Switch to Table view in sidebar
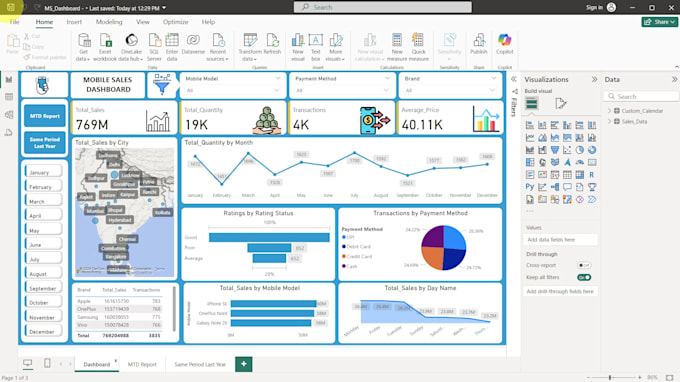The image size is (680, 382). pos(9,97)
